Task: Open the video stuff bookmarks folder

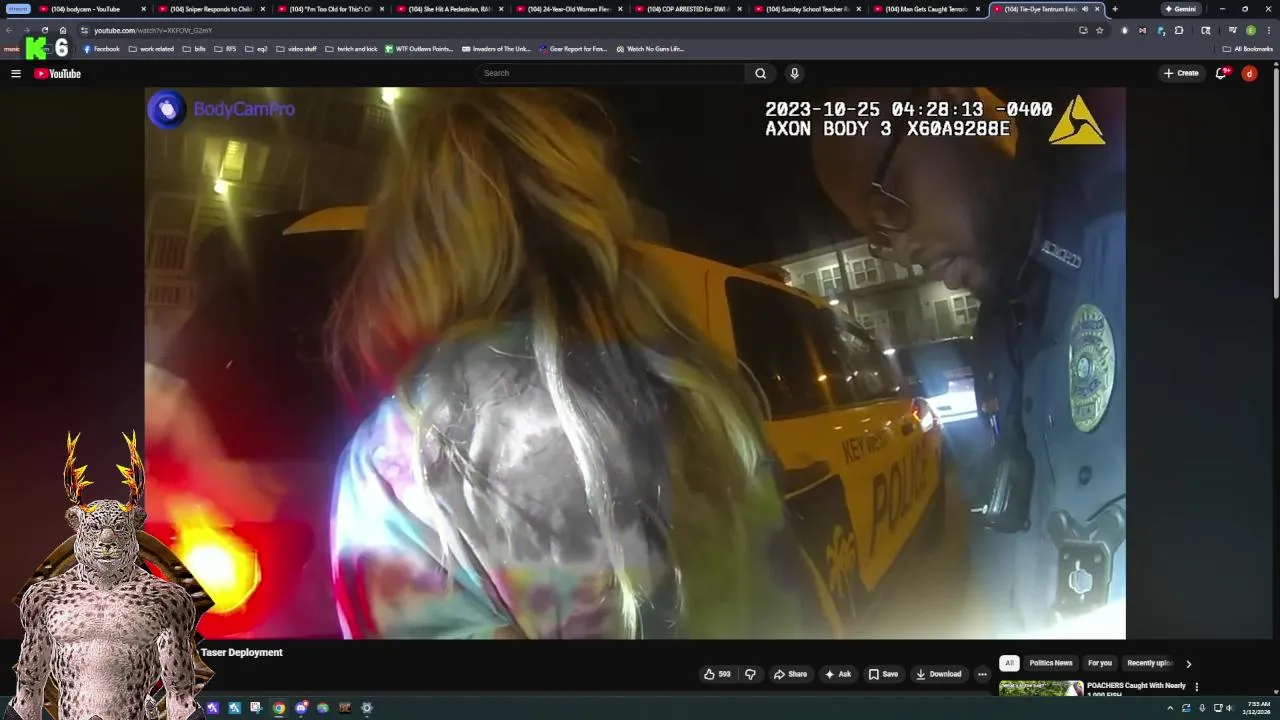Action: tap(296, 49)
